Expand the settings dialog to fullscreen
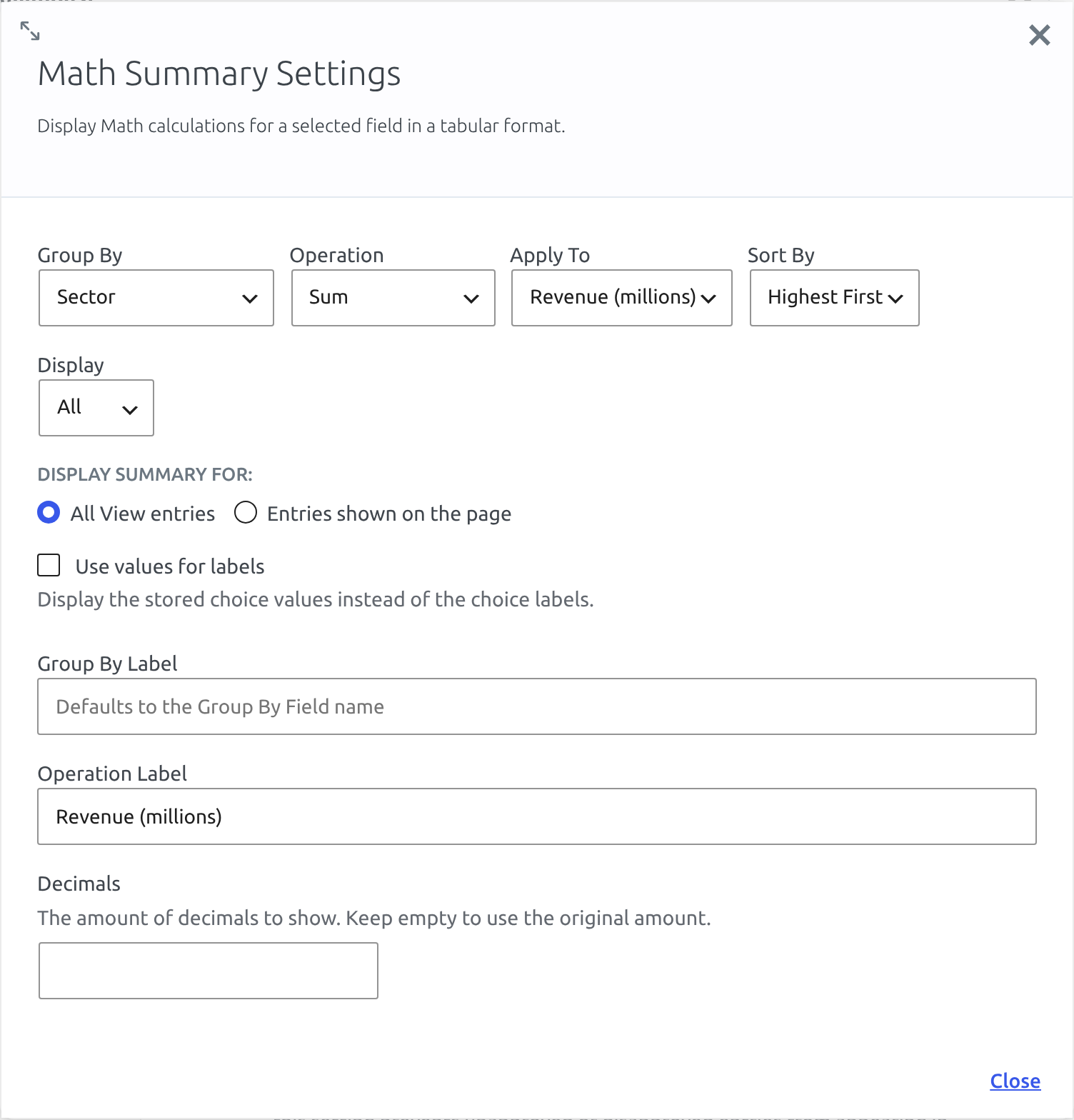The height and width of the screenshot is (1120, 1074). click(30, 31)
